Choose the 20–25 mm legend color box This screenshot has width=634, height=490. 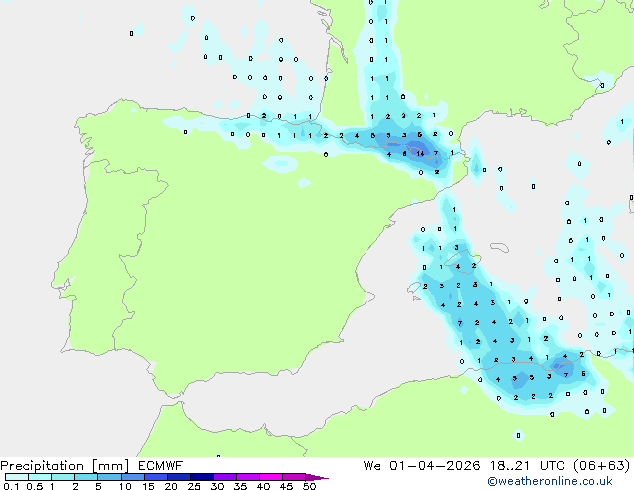point(179,477)
